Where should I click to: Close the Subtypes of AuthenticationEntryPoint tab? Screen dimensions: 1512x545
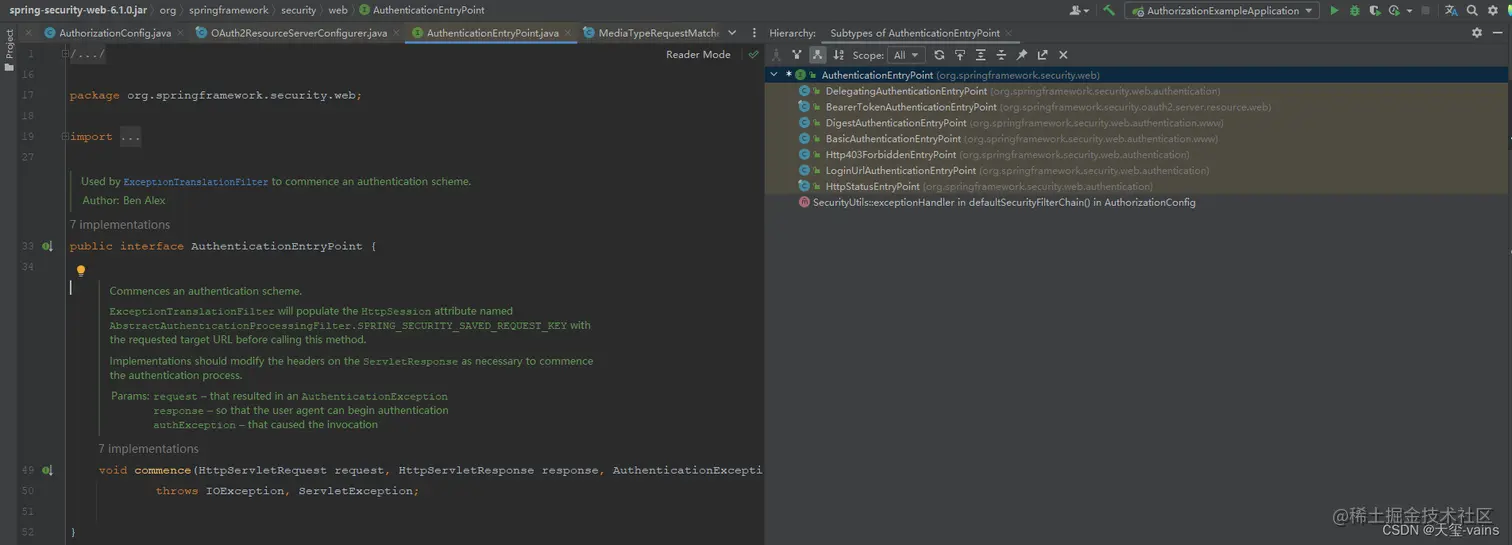pyautogui.click(x=1008, y=33)
